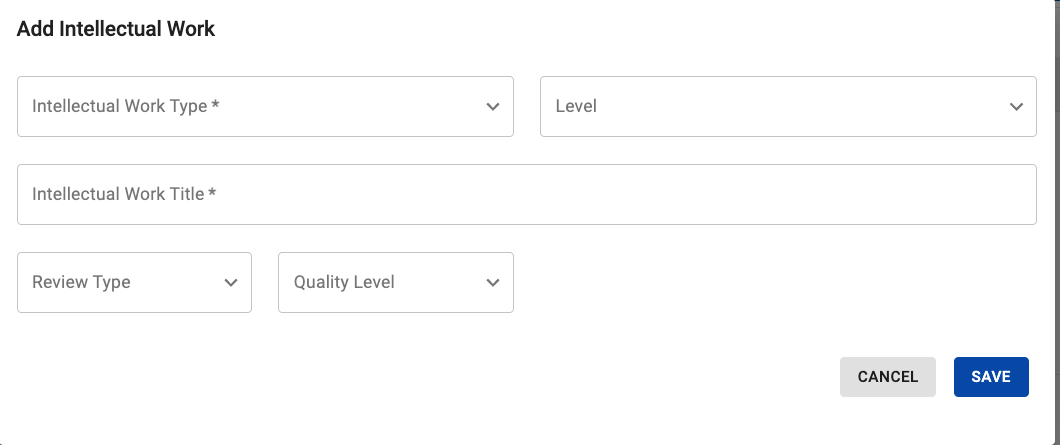Click the "Review Type" label text
The width and height of the screenshot is (1060, 445).
tap(81, 283)
